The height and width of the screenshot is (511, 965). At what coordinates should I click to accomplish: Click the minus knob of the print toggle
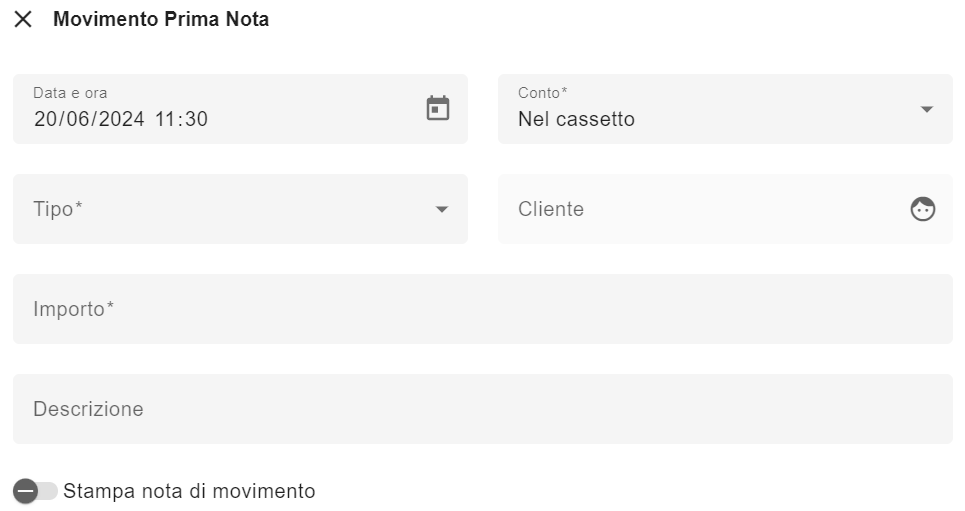click(26, 491)
